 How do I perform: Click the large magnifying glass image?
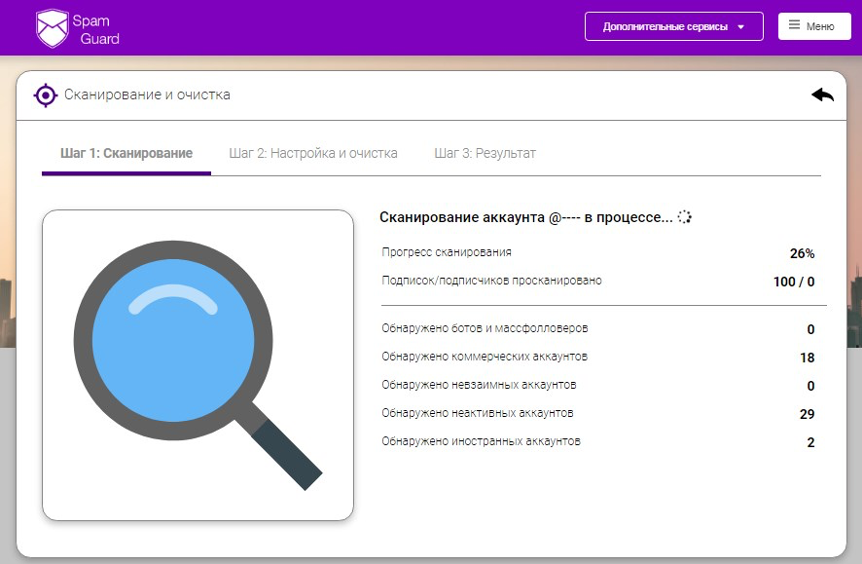pos(197,365)
